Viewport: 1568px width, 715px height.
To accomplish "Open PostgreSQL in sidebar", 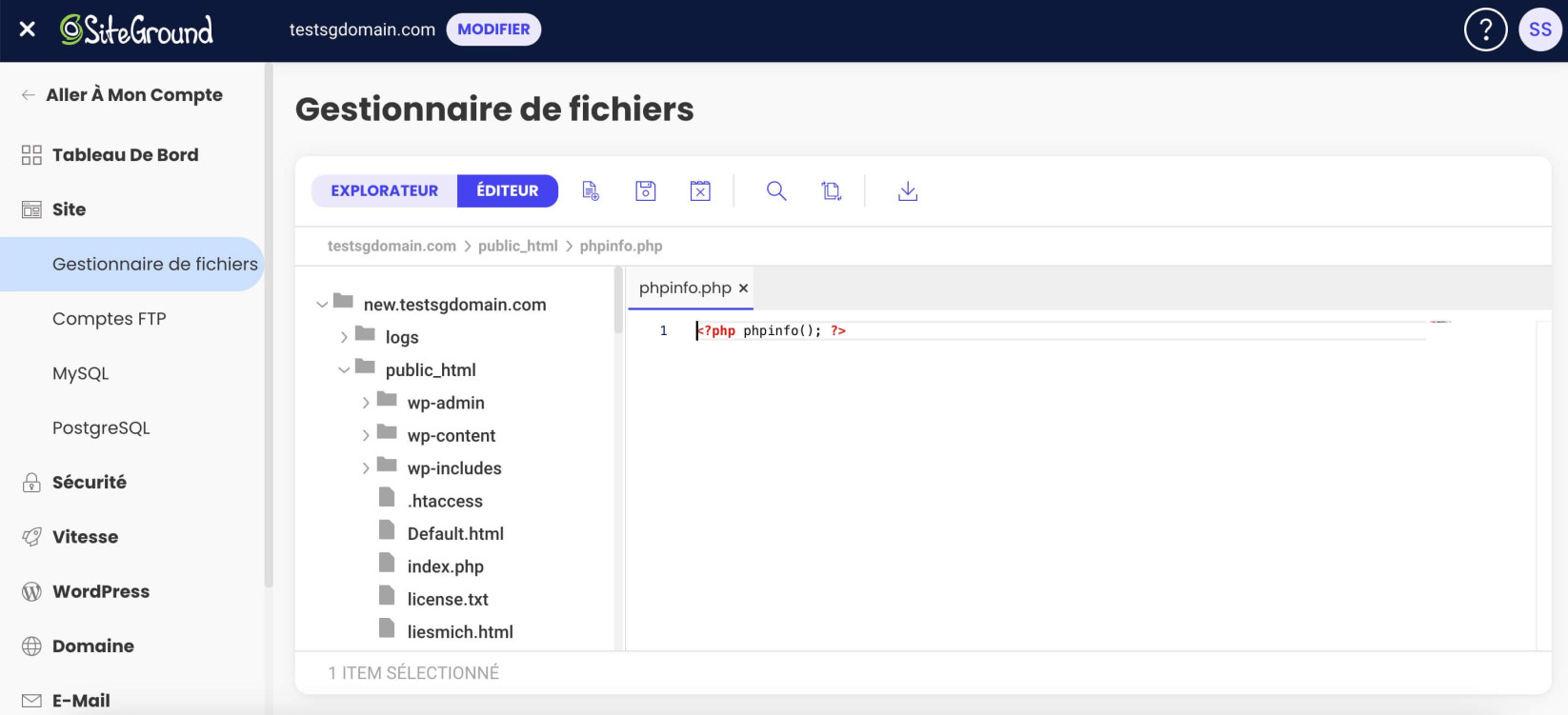I will [101, 428].
